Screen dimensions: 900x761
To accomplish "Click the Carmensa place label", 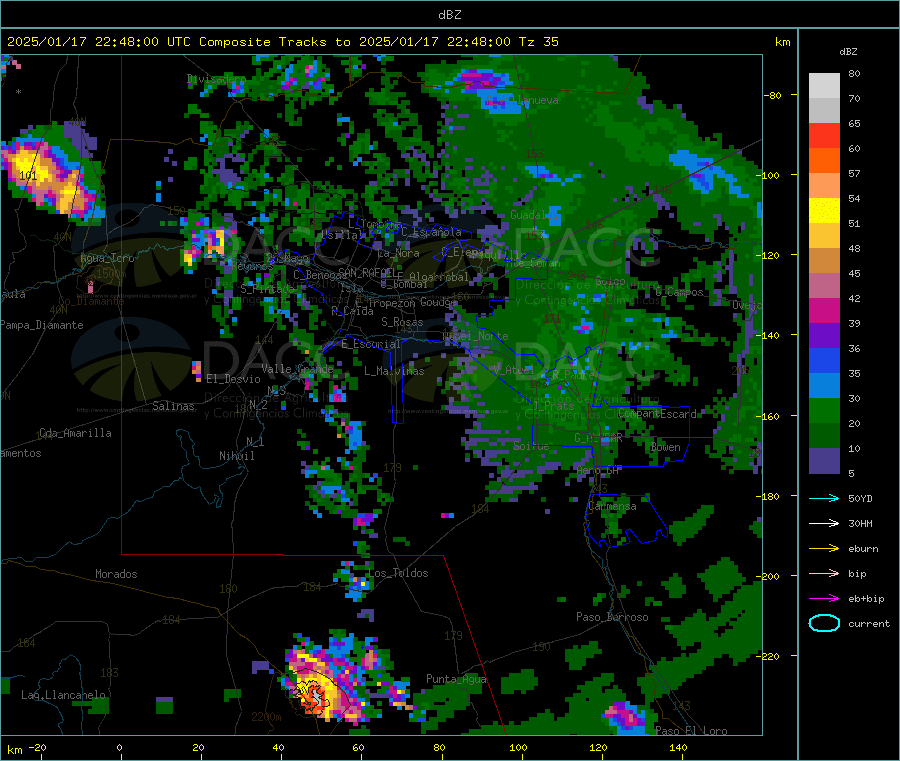I will pyautogui.click(x=612, y=506).
